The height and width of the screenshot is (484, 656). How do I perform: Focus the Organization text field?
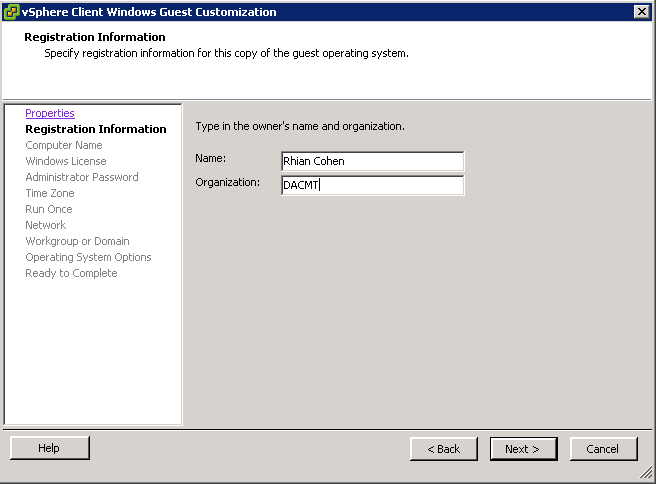pos(372,185)
